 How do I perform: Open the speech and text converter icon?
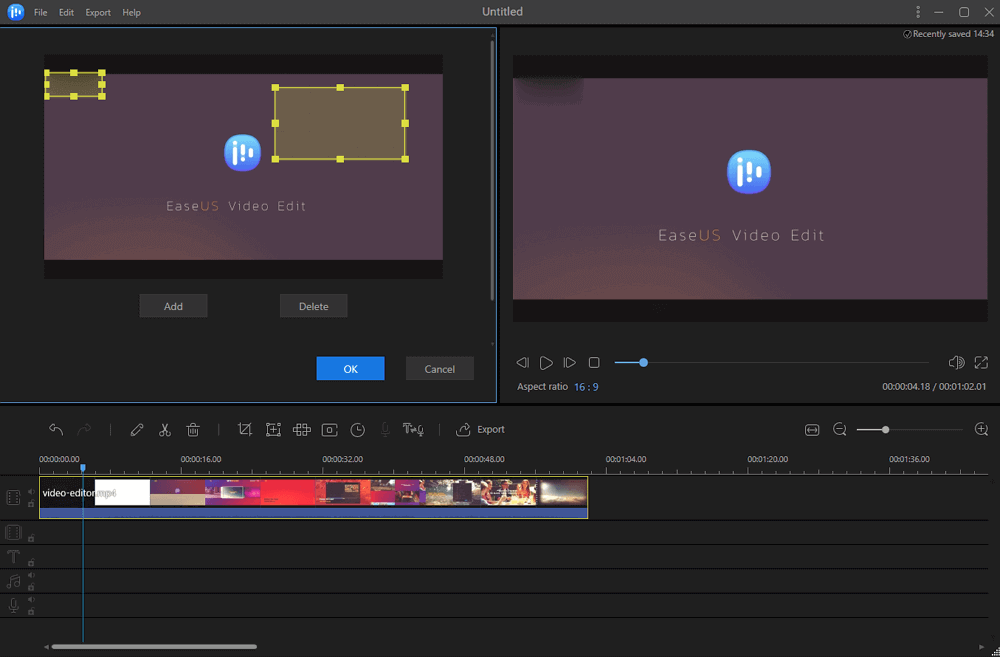tap(413, 429)
